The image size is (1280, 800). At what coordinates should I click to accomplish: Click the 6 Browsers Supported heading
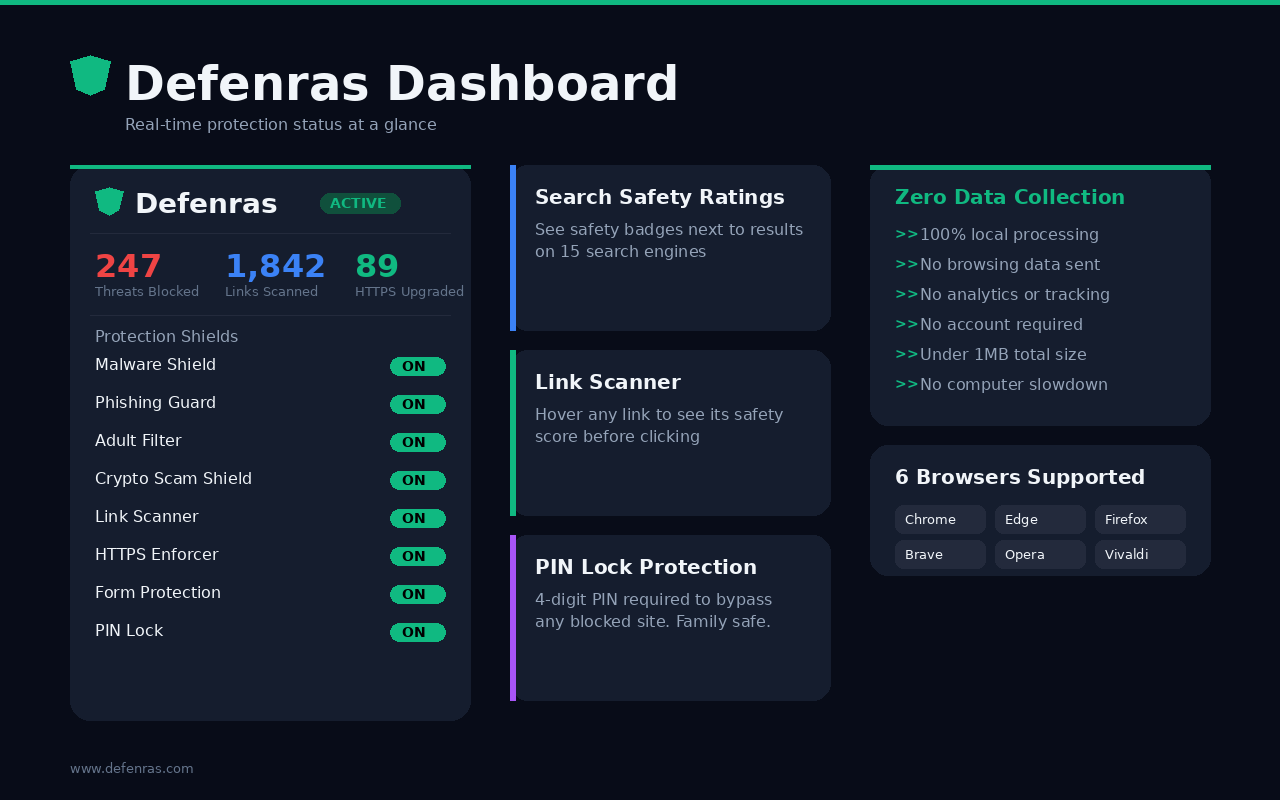pyautogui.click(x=1020, y=477)
